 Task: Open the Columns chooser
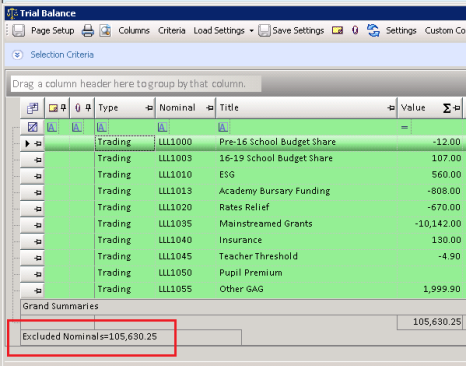click(x=134, y=31)
